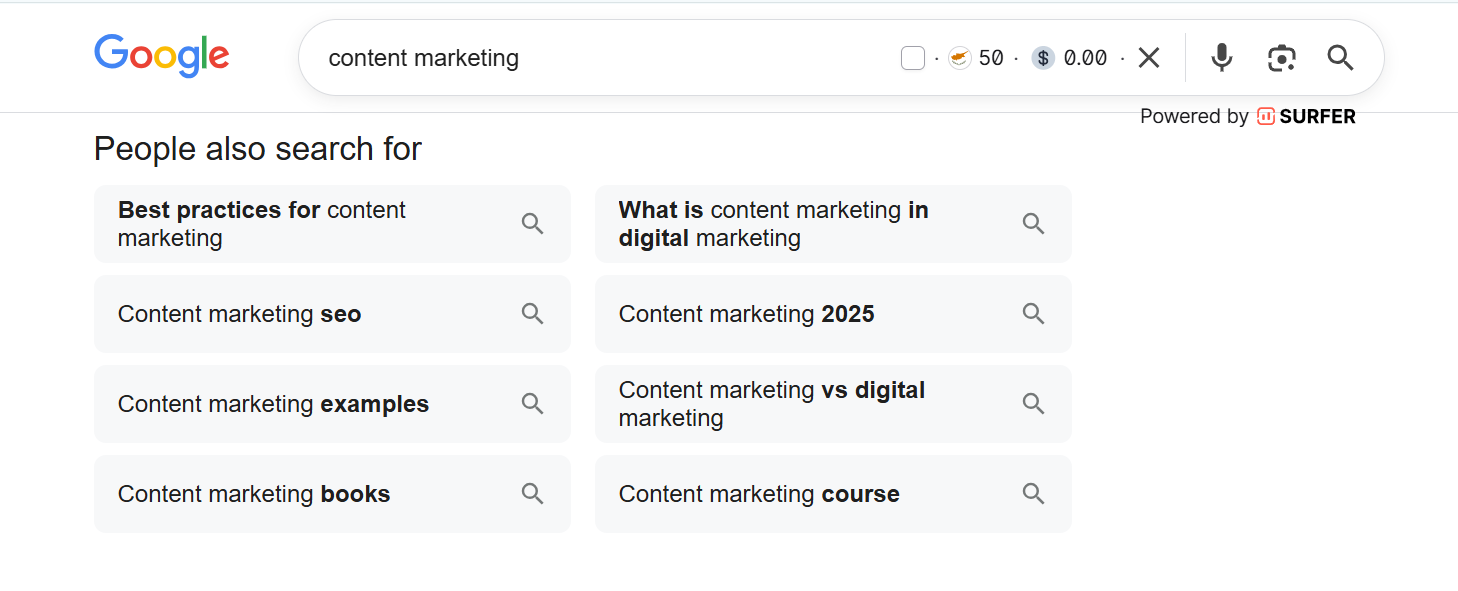The width and height of the screenshot is (1458, 591).
Task: Click the magnifier on Best practices for content marketing
Action: [x=532, y=223]
